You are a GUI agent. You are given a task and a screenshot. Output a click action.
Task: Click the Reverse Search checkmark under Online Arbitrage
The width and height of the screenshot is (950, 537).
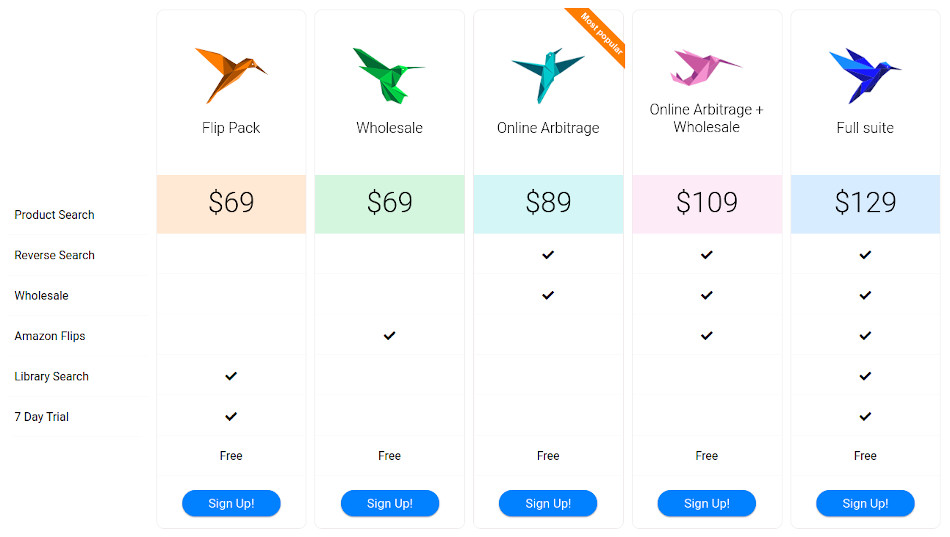[548, 255]
